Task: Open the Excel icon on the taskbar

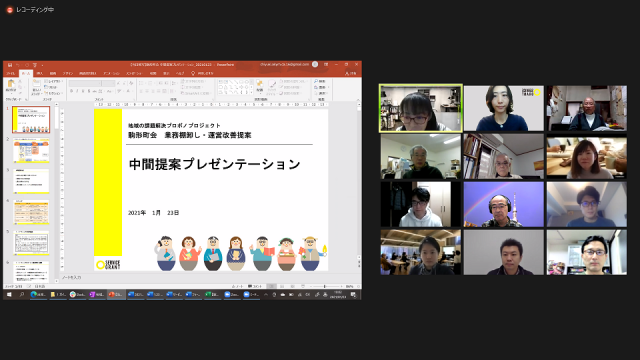Action: point(207,294)
